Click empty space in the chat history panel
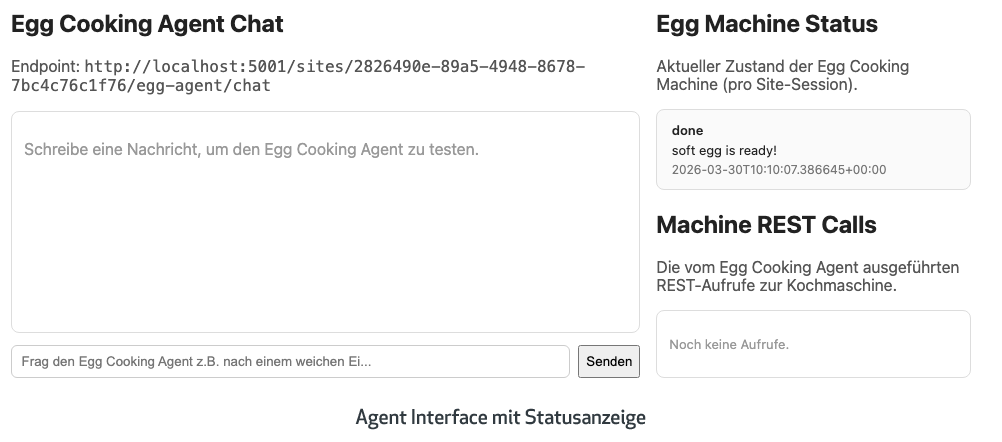This screenshot has height=442, width=1002. [x=325, y=250]
